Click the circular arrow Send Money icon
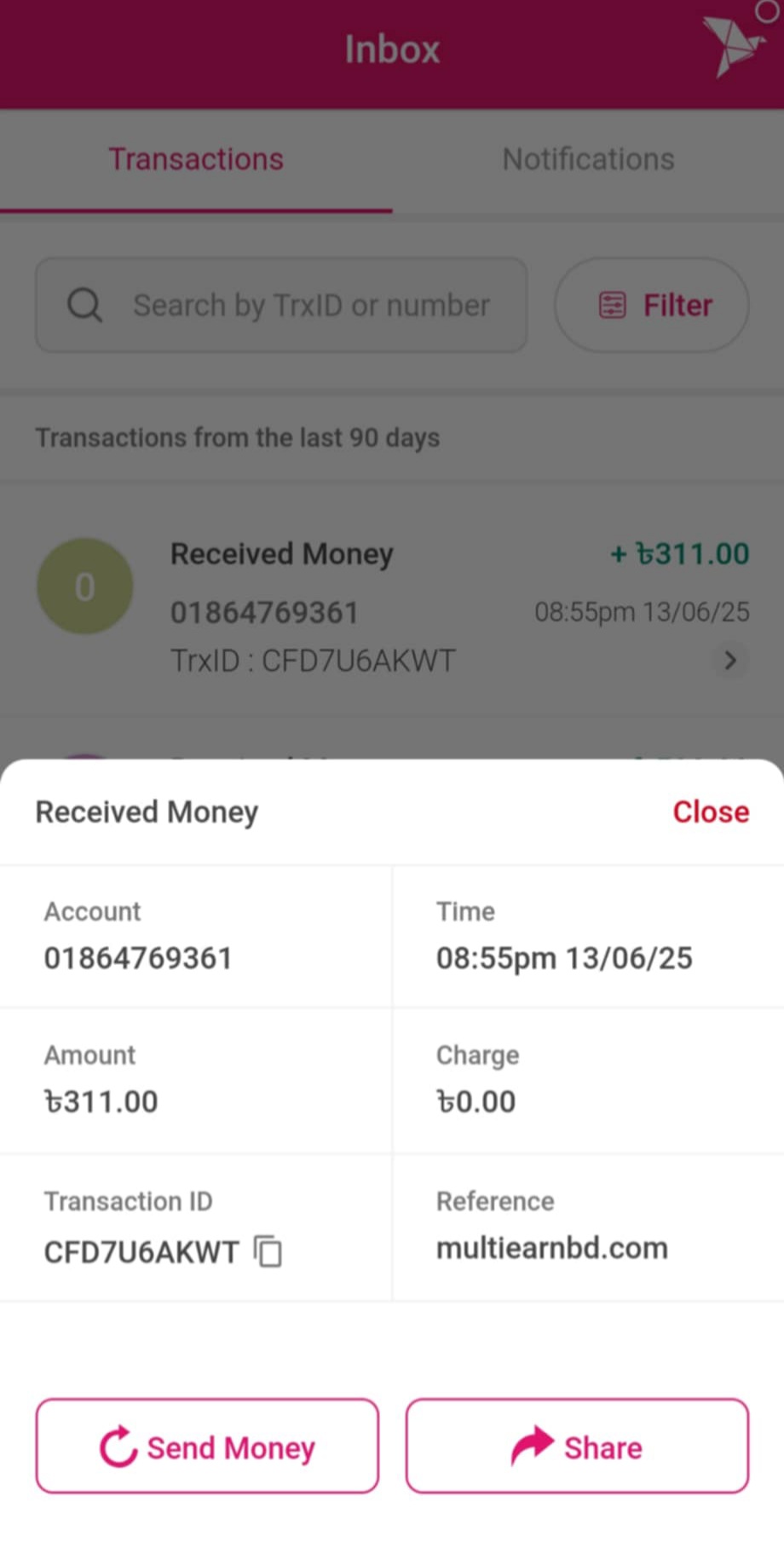Viewport: 784px width, 1542px height. [118, 1447]
